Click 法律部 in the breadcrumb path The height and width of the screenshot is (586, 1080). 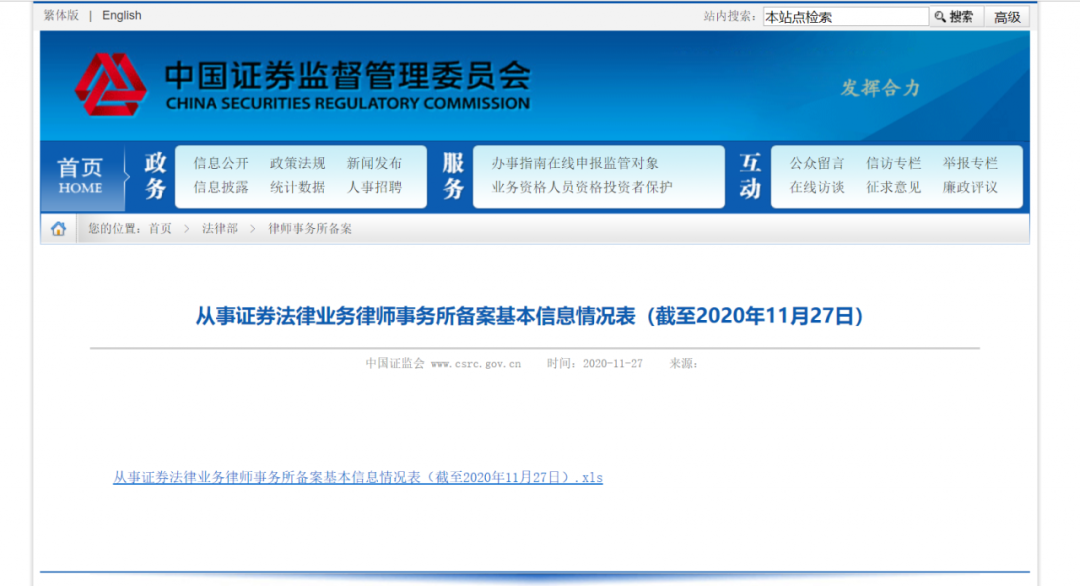(x=220, y=229)
